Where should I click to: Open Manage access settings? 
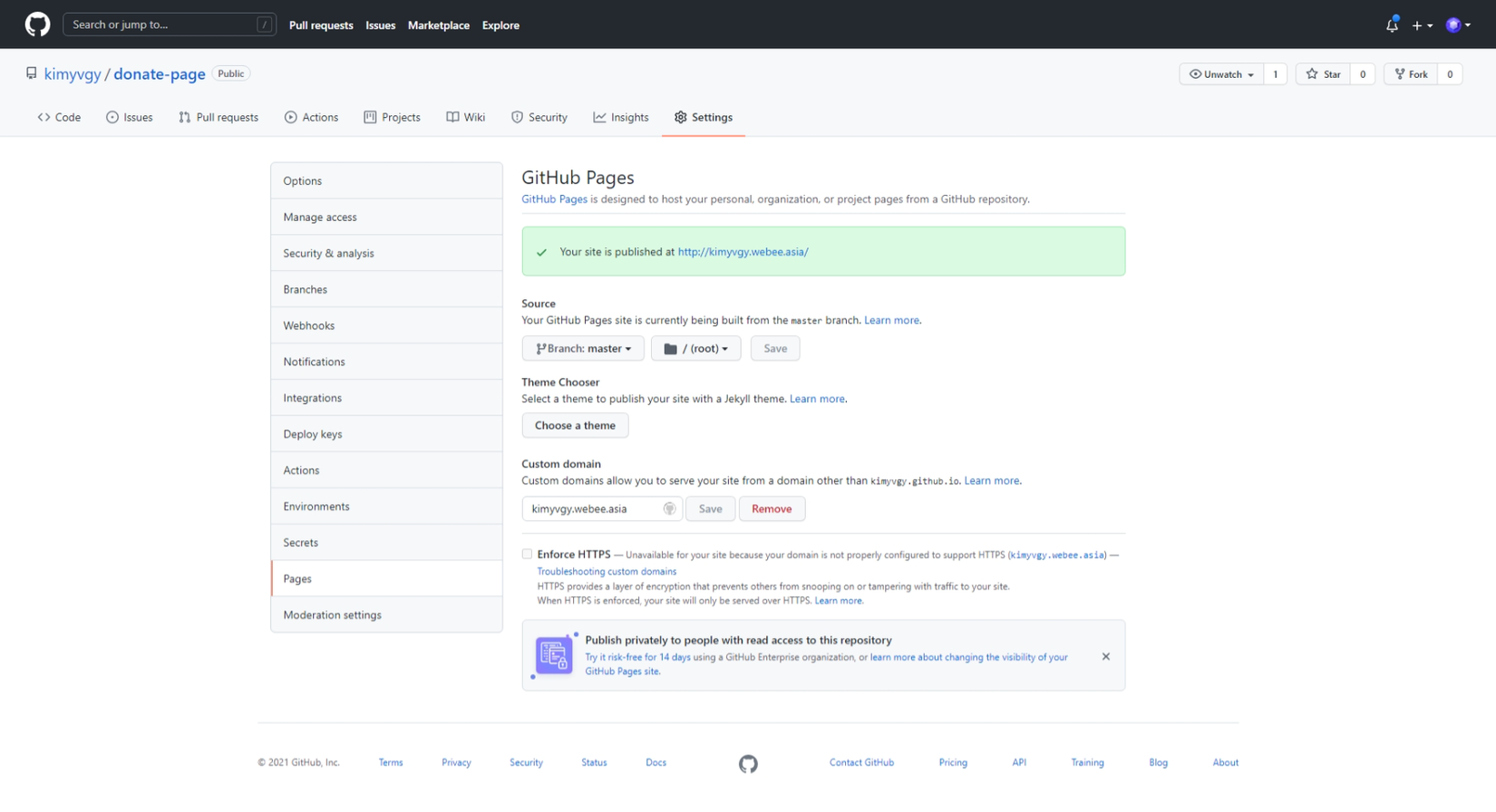(386, 217)
